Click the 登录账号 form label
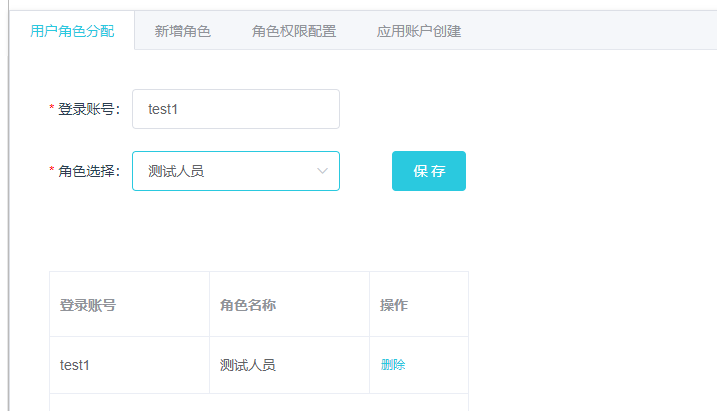 (88, 109)
